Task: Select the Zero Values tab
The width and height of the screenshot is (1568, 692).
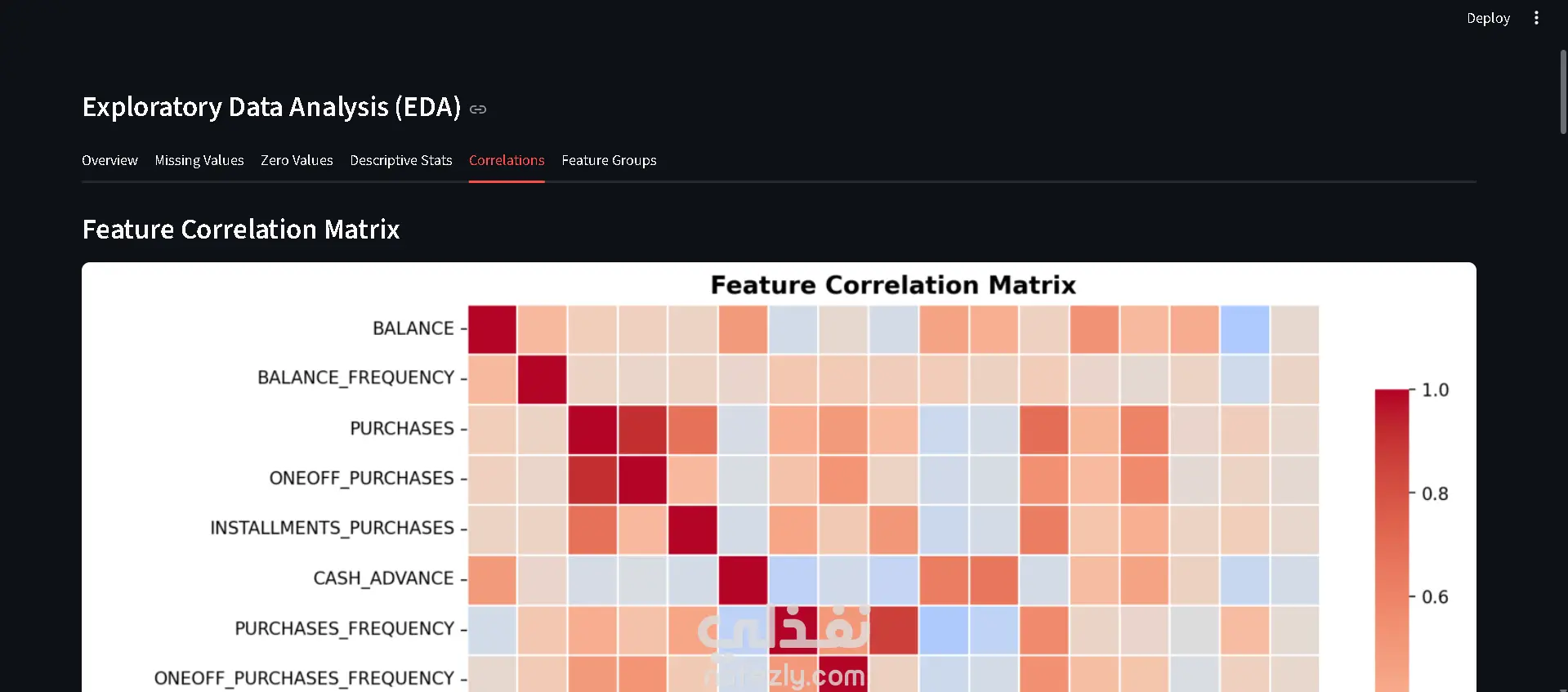Action: [x=297, y=160]
